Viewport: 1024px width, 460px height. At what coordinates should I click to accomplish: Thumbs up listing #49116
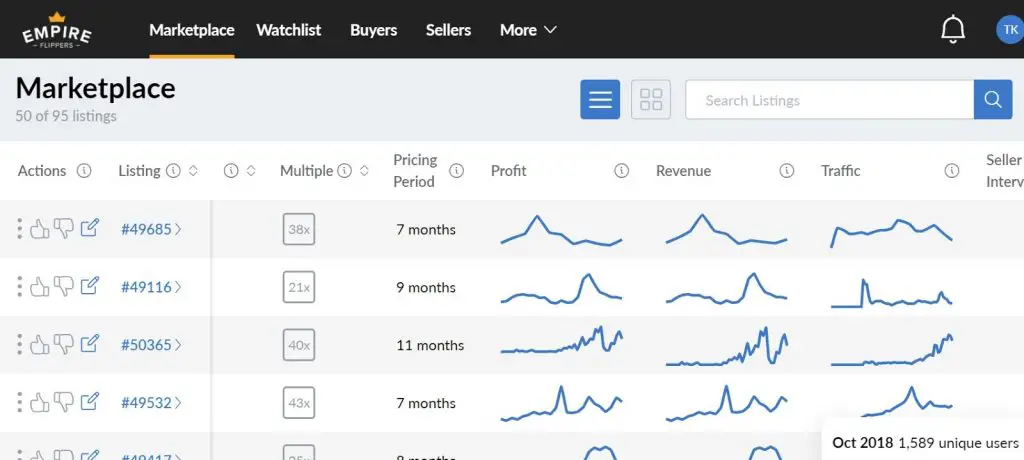(x=40, y=286)
